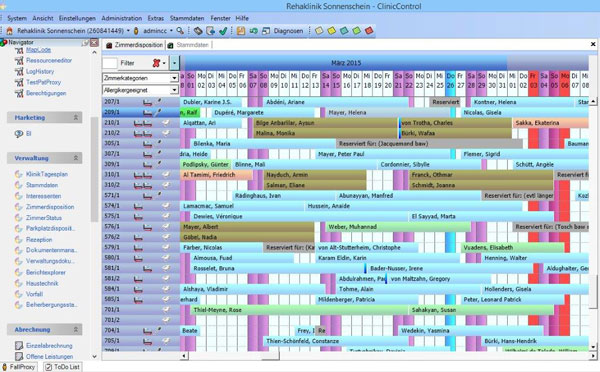
Task: Click the yellow tag in toolbar
Action: (331, 31)
